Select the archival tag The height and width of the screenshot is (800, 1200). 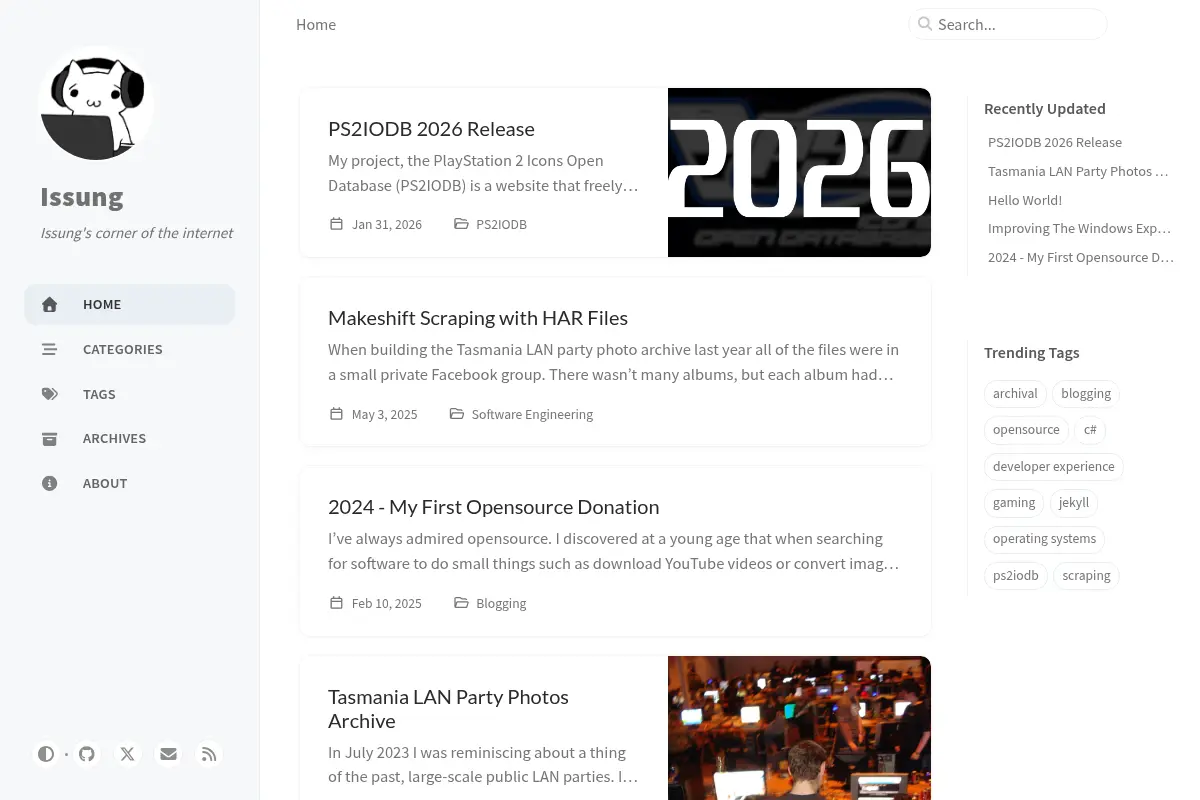(x=1015, y=394)
